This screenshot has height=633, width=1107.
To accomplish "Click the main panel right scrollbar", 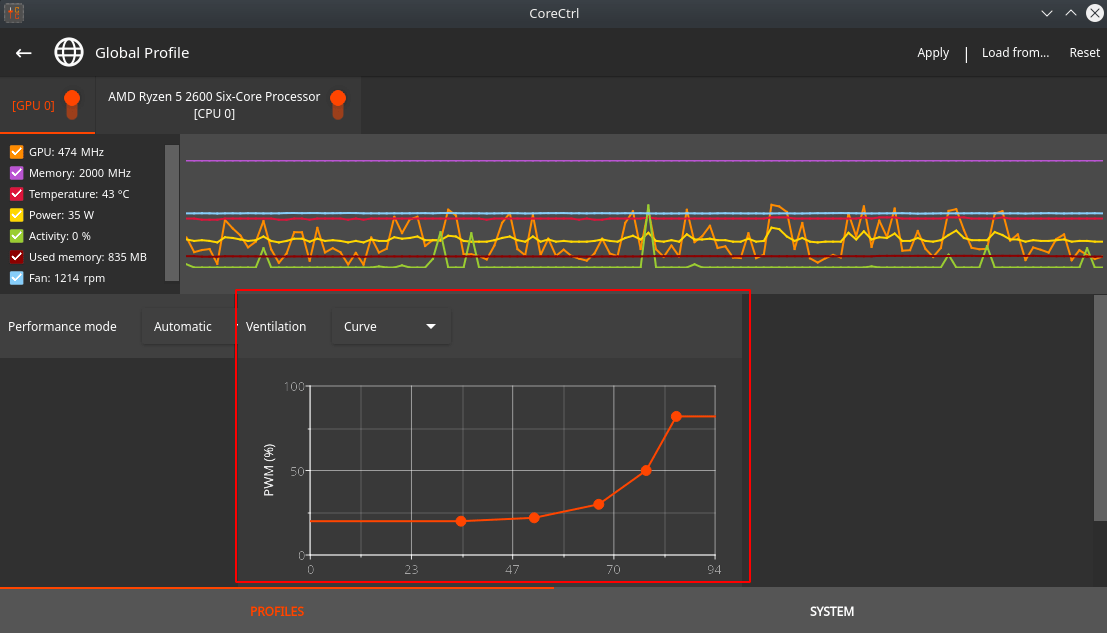I will tap(1100, 408).
